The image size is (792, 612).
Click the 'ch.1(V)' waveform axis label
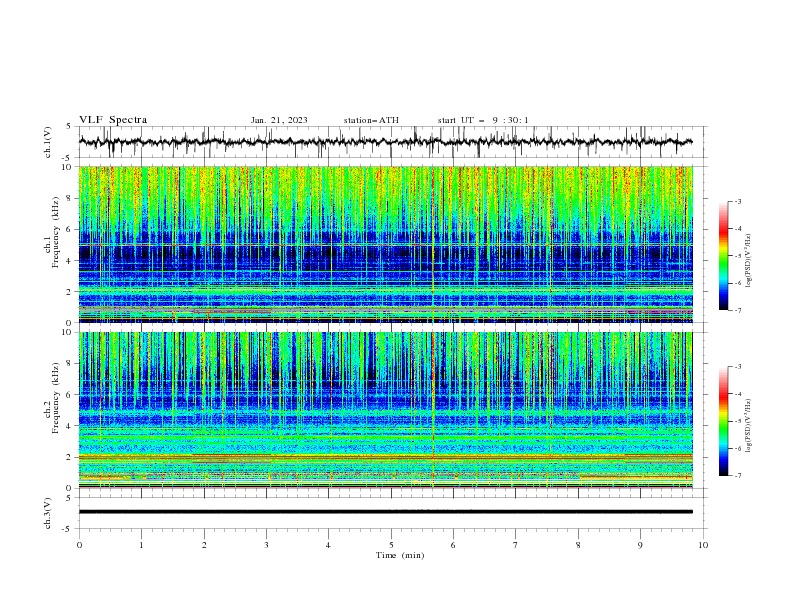click(48, 142)
